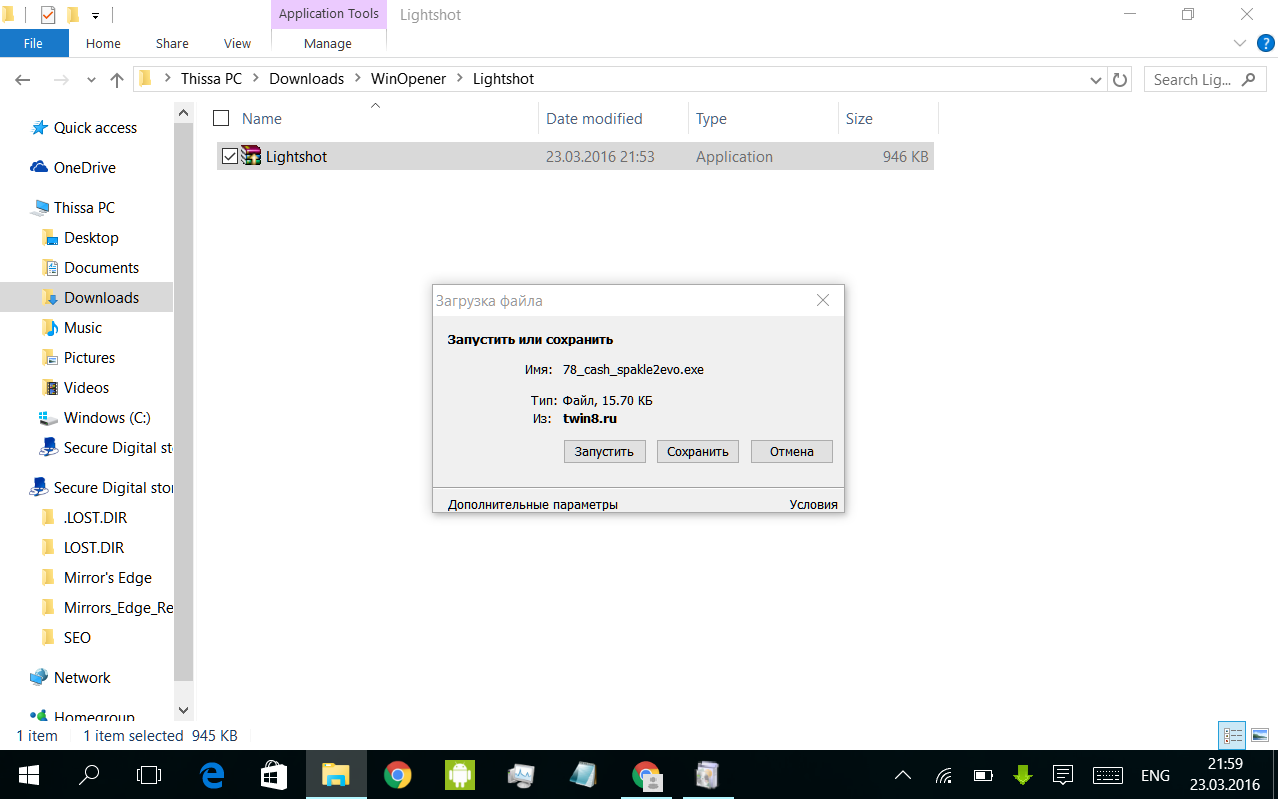Open the Action Center notifications icon
Viewport: 1278px width, 799px height.
coord(1063,775)
